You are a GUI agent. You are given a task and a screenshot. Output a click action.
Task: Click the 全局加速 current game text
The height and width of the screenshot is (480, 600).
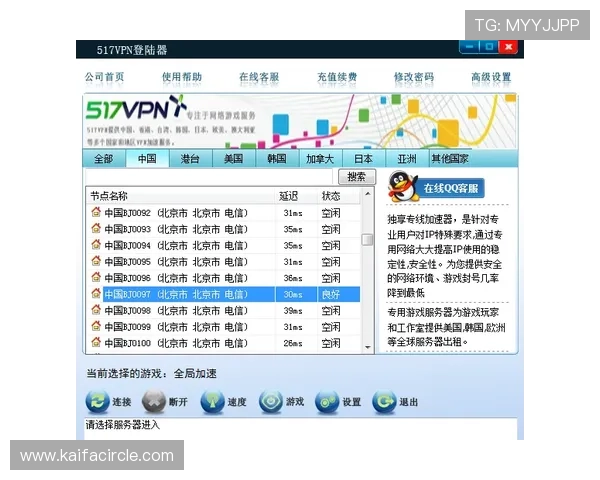[x=195, y=373]
